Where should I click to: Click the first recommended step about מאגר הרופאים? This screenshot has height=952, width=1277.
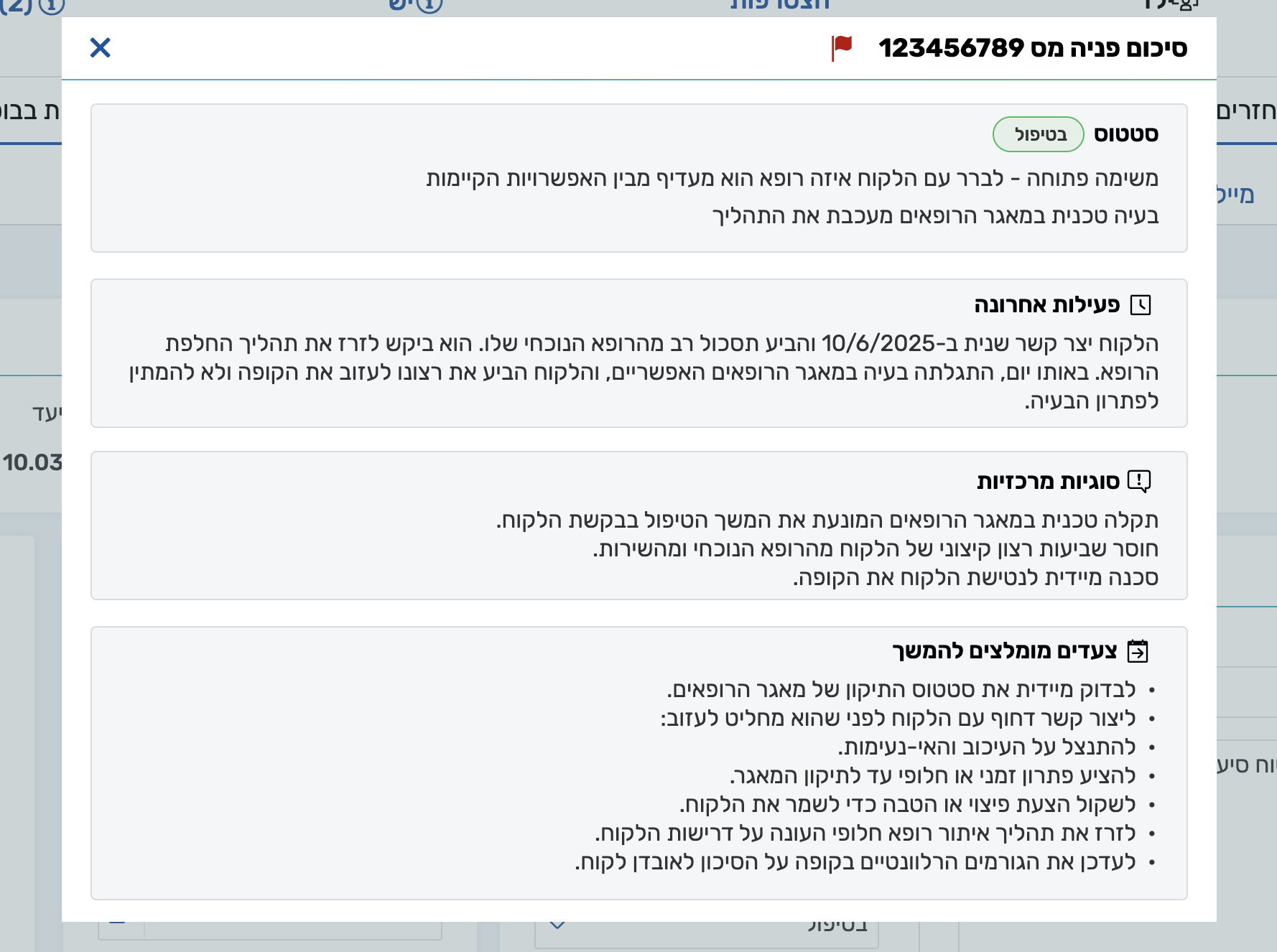click(x=901, y=690)
